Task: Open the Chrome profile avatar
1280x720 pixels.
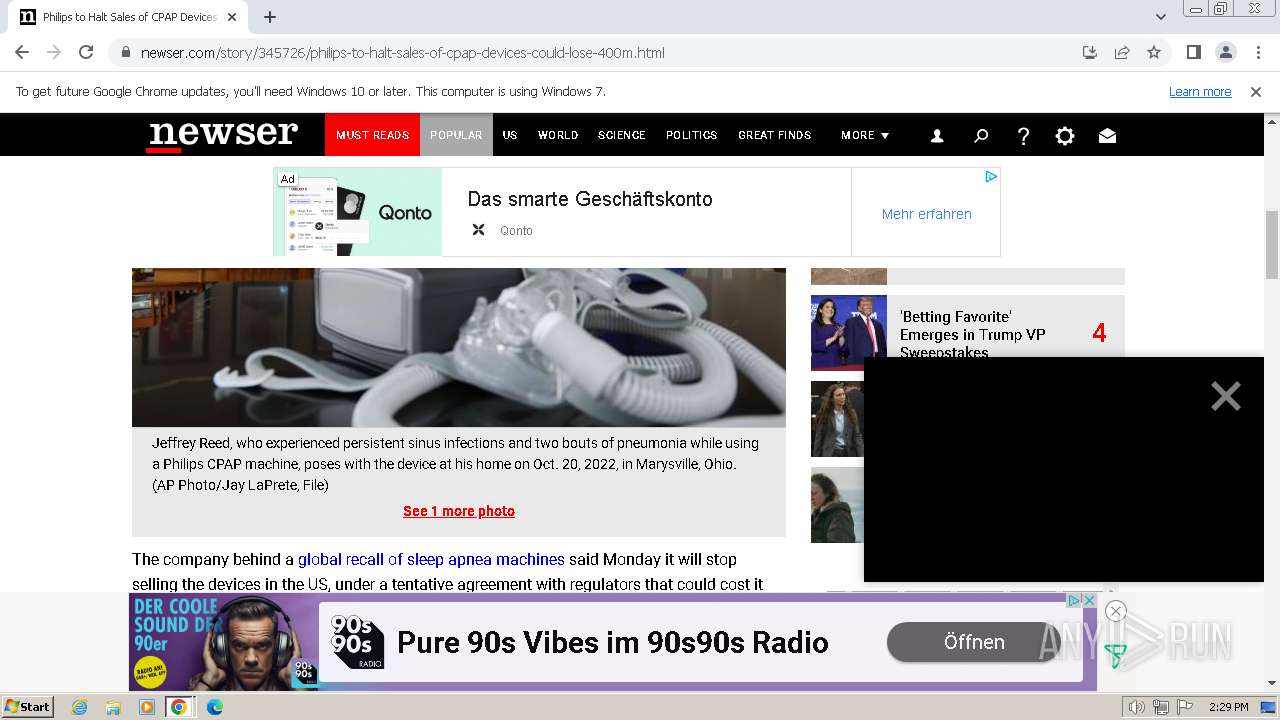Action: 1226,52
